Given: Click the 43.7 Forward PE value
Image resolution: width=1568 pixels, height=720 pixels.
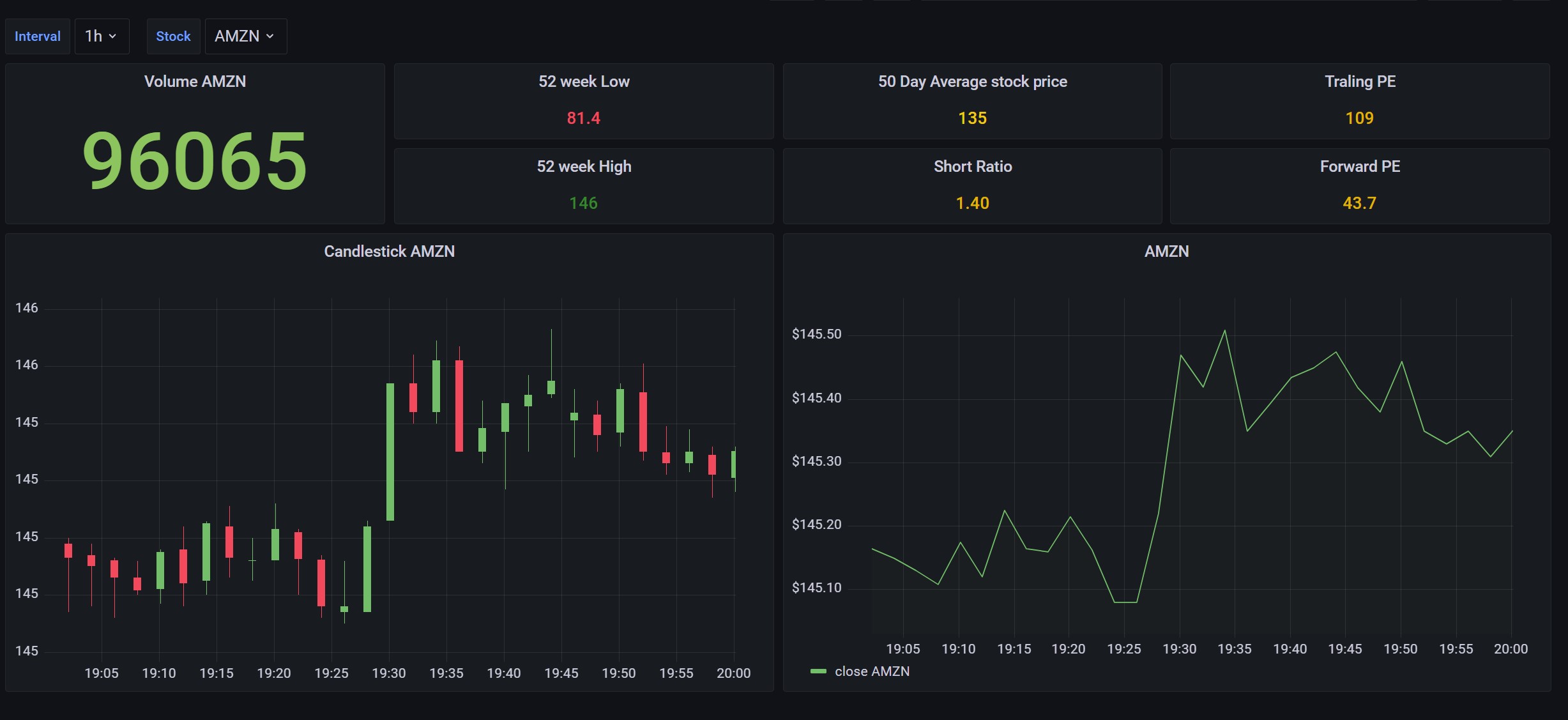Looking at the screenshot, I should 1360,203.
